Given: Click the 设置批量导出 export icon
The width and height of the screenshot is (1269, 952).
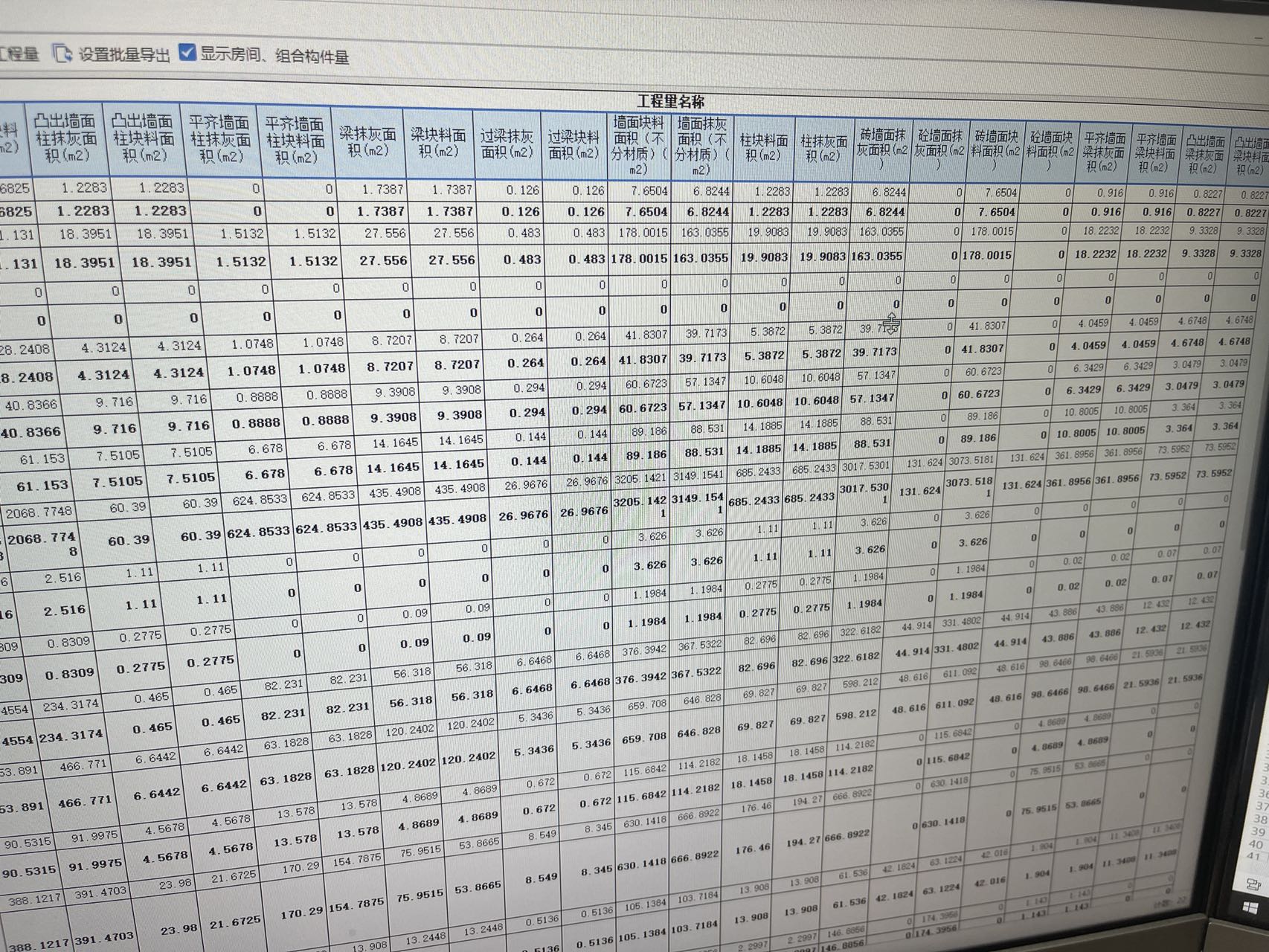Looking at the screenshot, I should tap(62, 54).
